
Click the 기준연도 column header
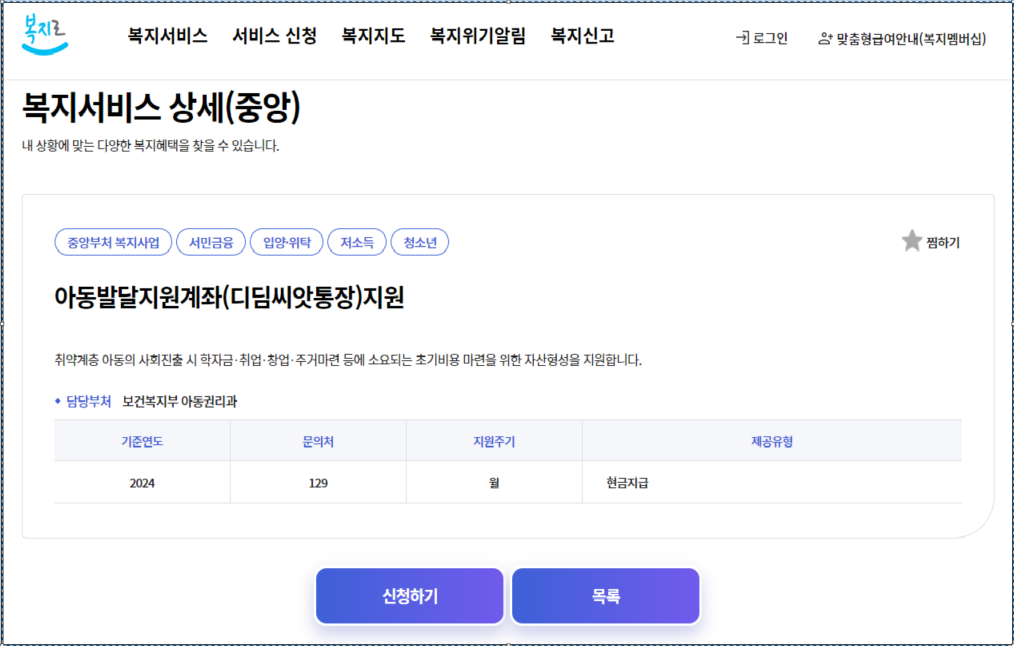click(143, 441)
